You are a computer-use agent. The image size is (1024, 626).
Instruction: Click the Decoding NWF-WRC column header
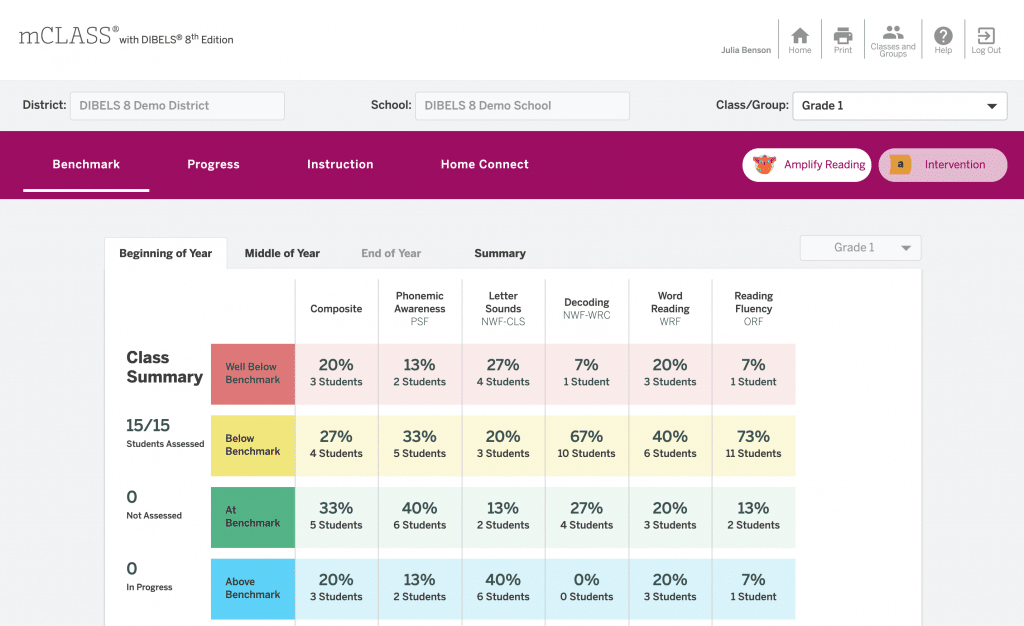point(586,309)
